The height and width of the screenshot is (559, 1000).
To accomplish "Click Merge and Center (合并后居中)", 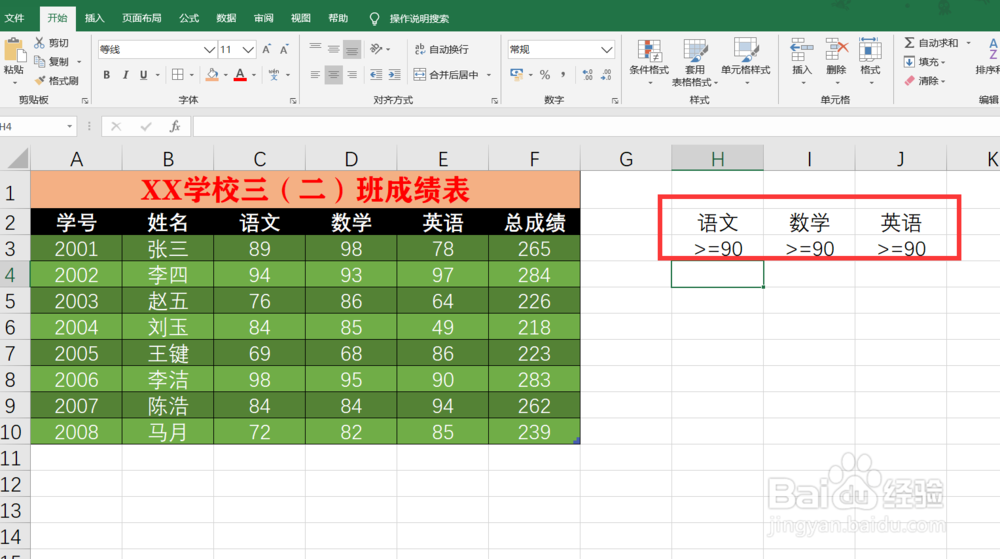I will pyautogui.click(x=446, y=75).
